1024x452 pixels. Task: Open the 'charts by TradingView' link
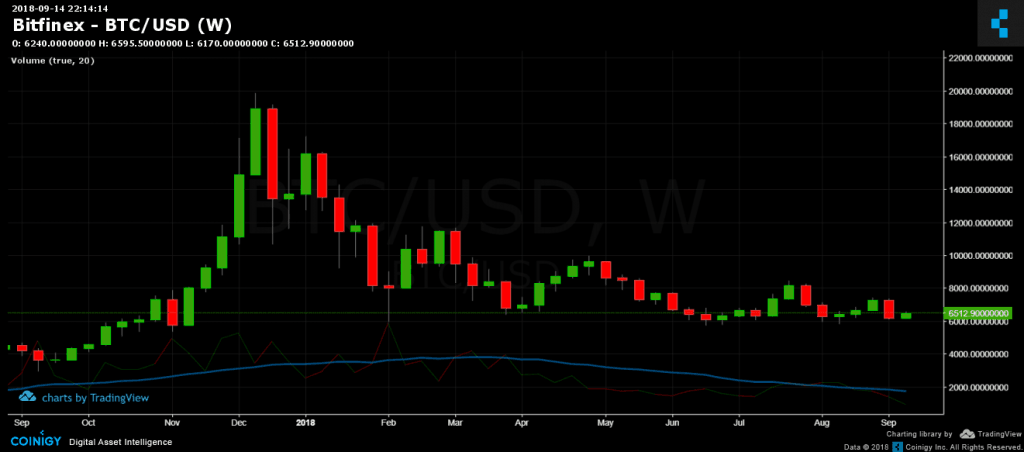pyautogui.click(x=95, y=397)
